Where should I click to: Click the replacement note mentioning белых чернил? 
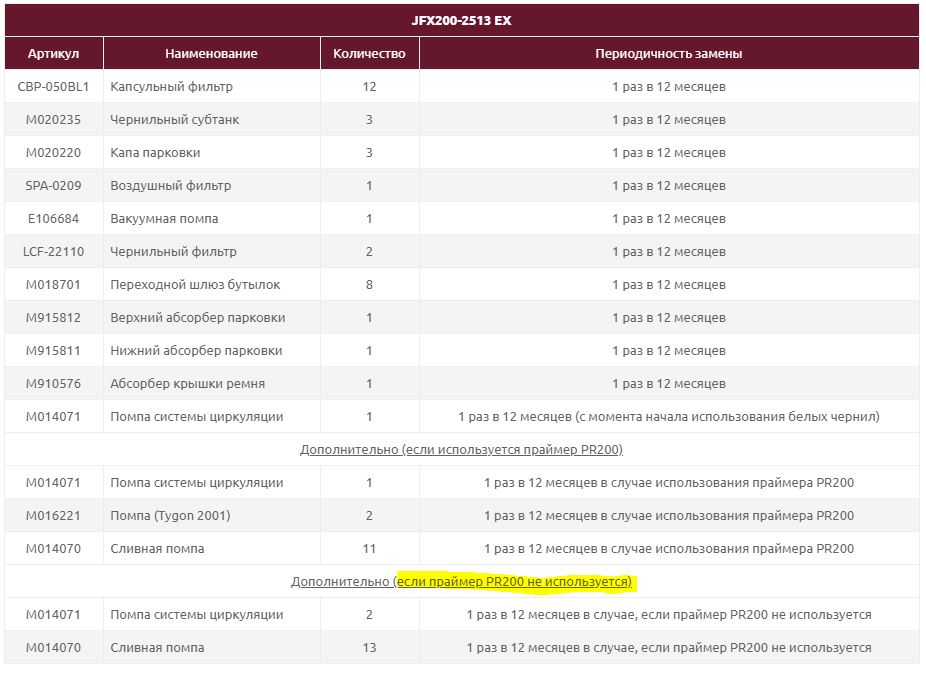[x=669, y=416]
